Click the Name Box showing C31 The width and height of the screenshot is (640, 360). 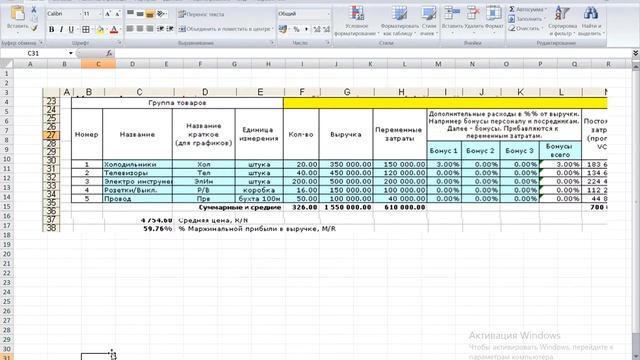[x=34, y=53]
